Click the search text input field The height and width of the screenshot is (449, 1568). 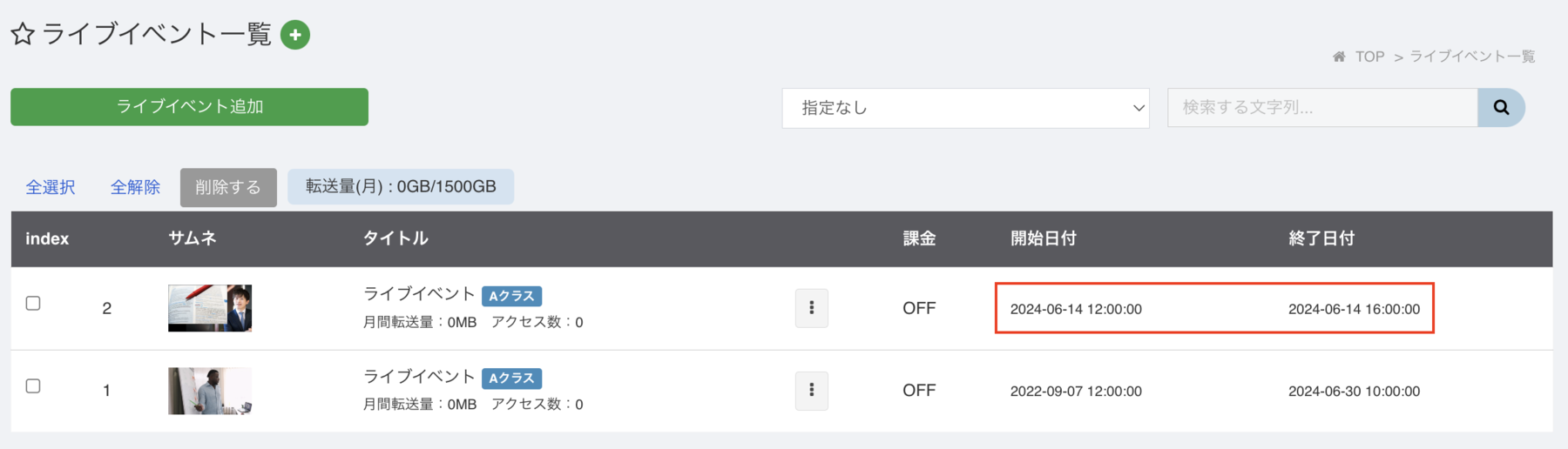tap(1322, 108)
